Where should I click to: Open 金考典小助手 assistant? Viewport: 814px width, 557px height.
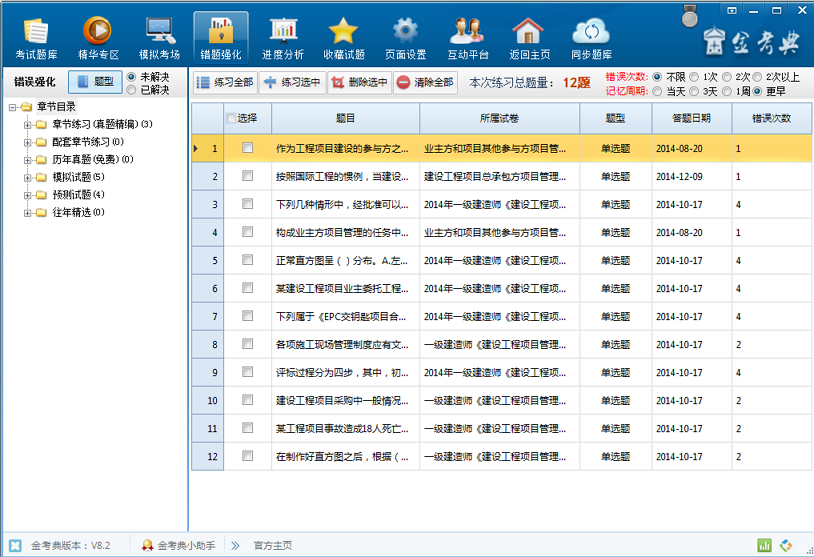[178, 545]
